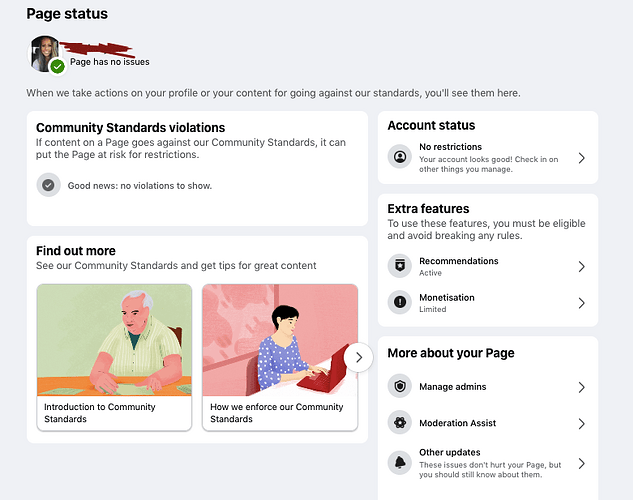The width and height of the screenshot is (633, 500).
Task: Click 'See our Community Standards and get tips' text
Action: tap(176, 266)
